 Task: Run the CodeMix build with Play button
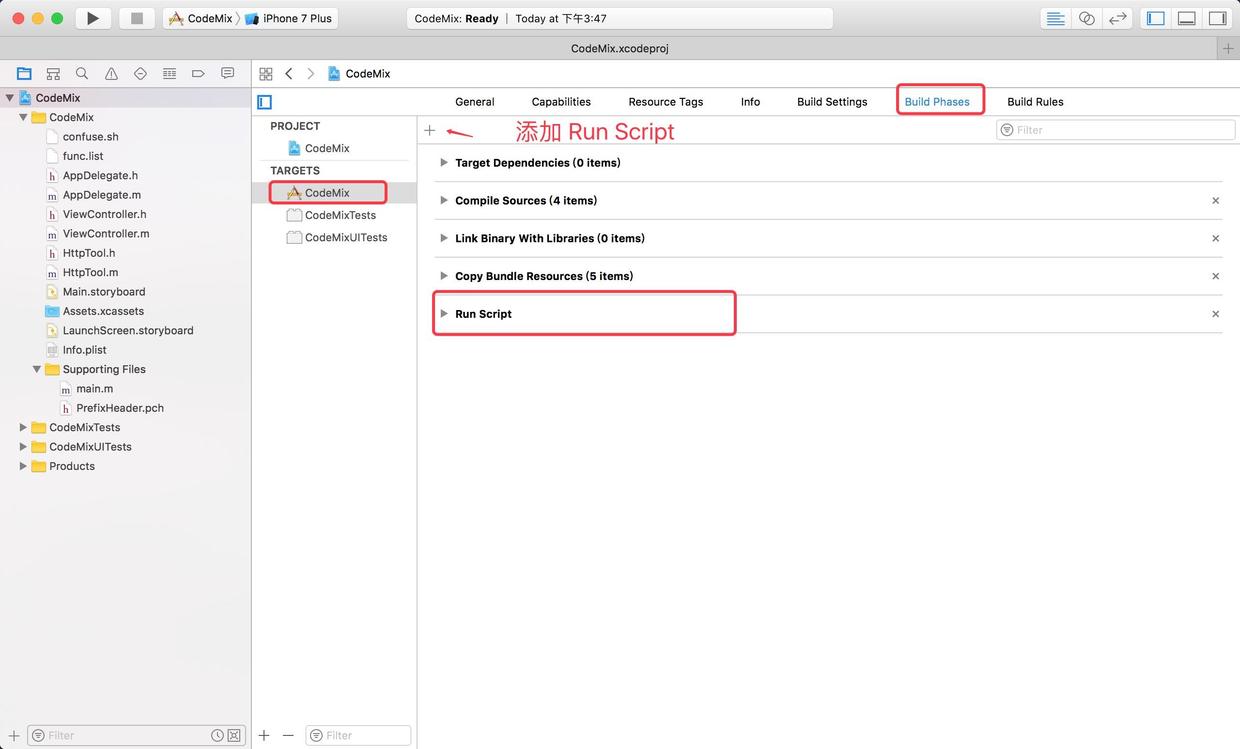click(x=93, y=18)
